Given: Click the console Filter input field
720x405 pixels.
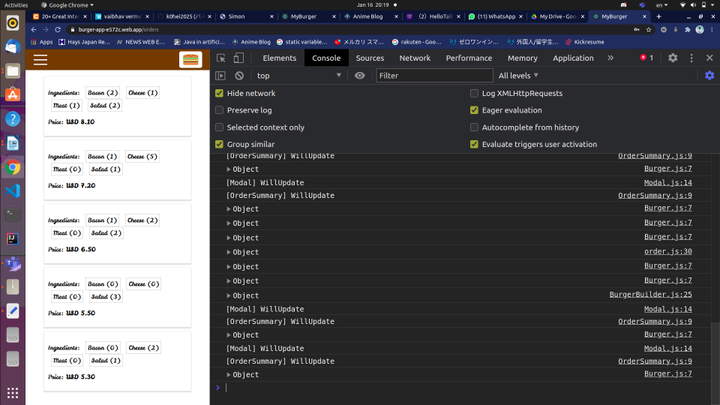Looking at the screenshot, I should click(433, 76).
